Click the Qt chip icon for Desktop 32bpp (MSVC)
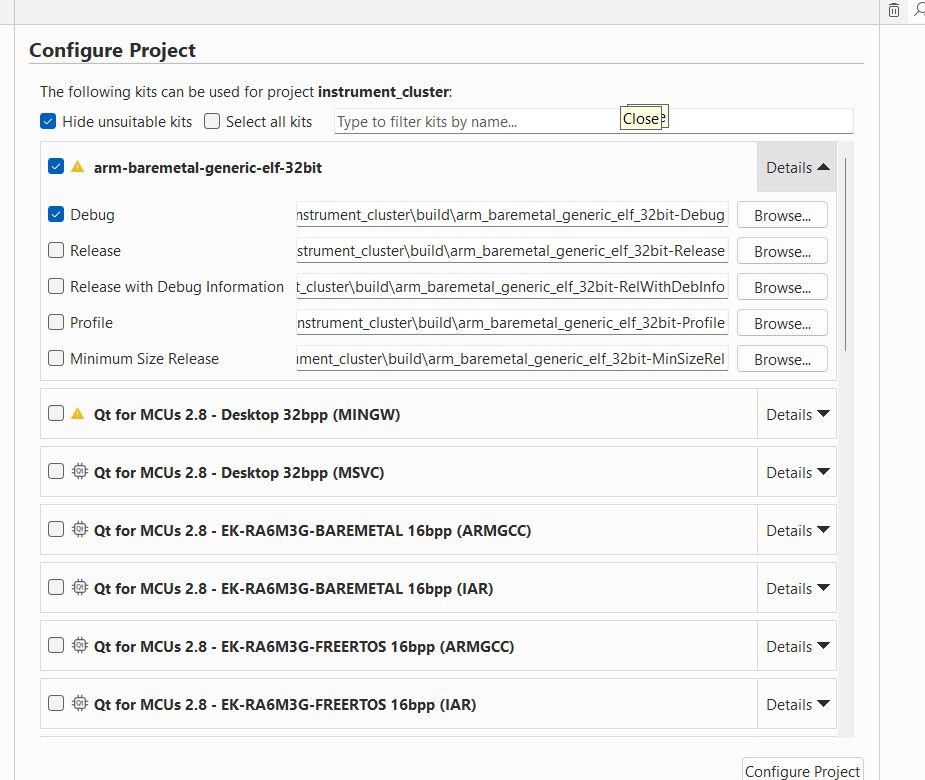 80,472
